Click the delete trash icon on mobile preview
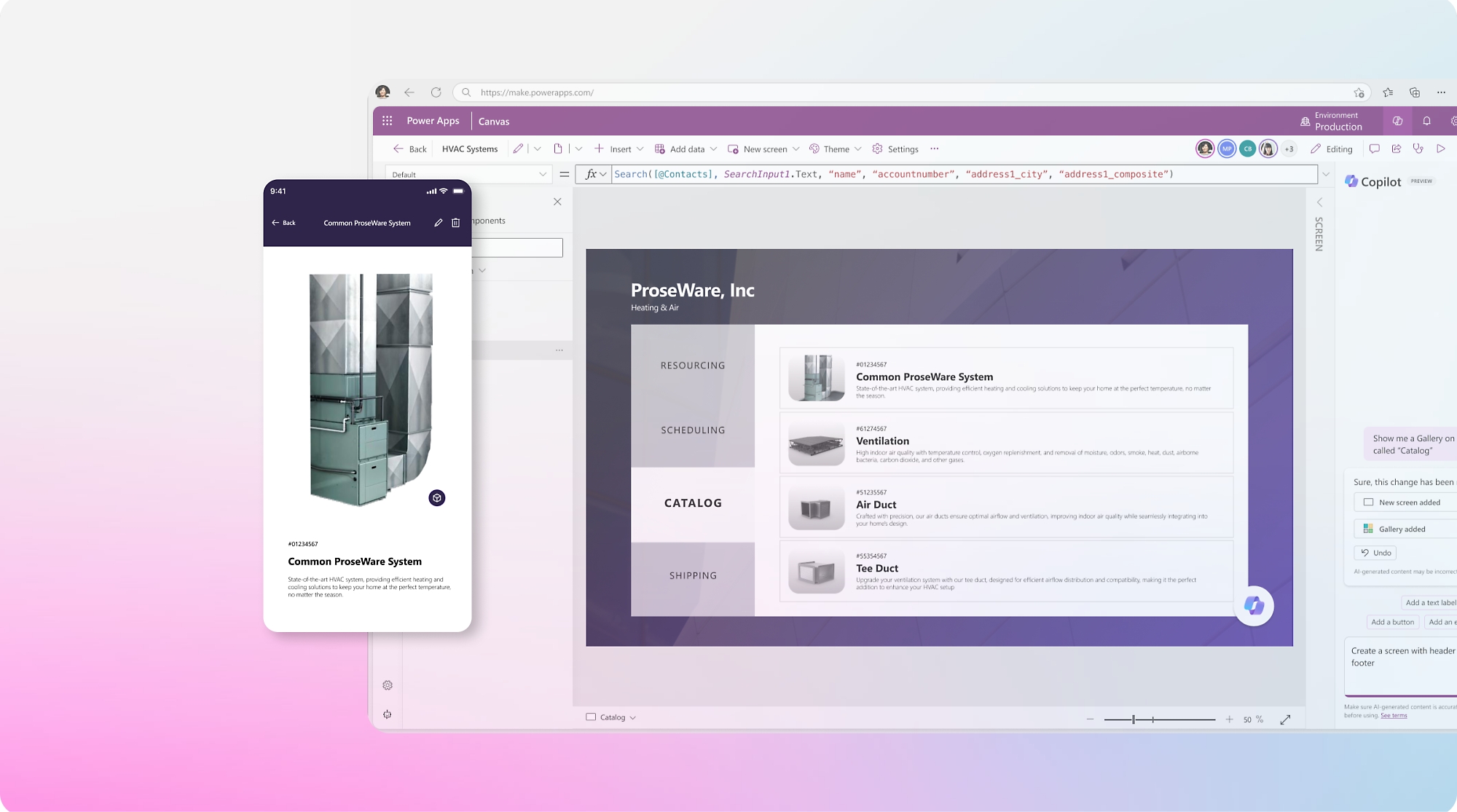The image size is (1457, 812). tap(456, 222)
